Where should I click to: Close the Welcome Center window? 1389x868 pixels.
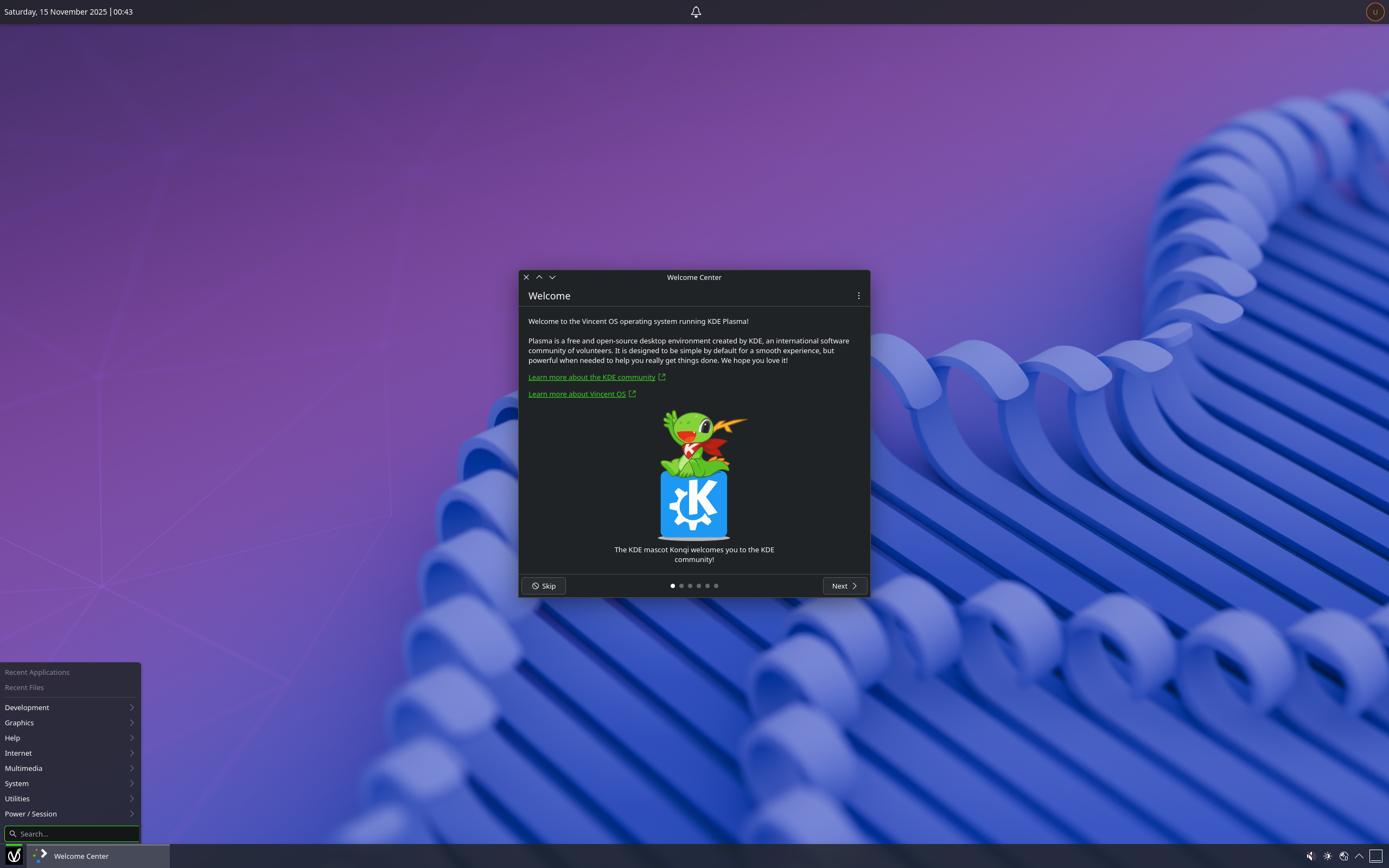(x=526, y=277)
